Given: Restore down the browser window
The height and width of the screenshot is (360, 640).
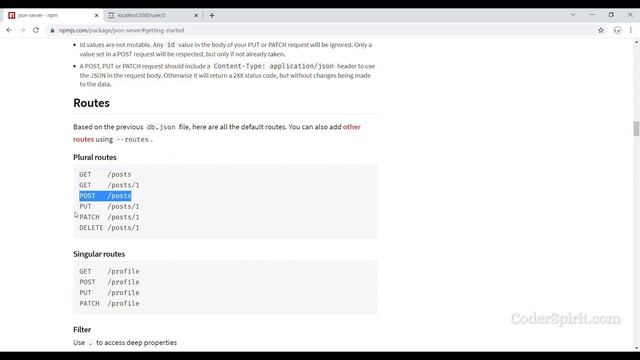Looking at the screenshot, I should (x=611, y=15).
